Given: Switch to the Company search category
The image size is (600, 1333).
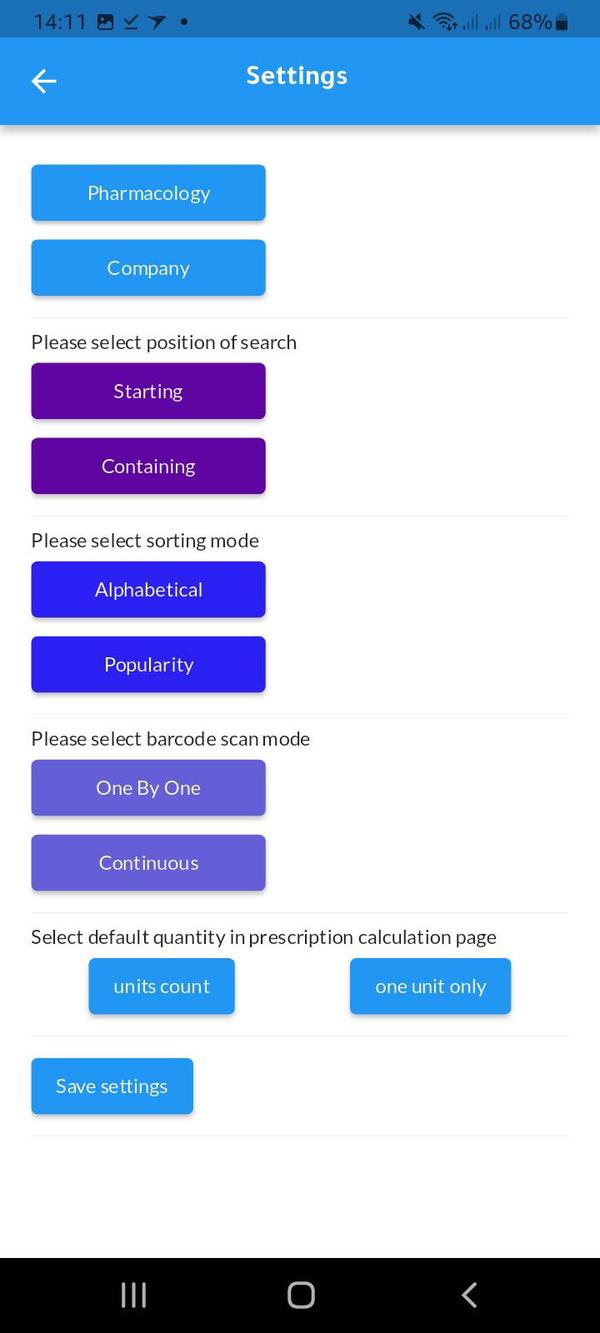Looking at the screenshot, I should 148,267.
